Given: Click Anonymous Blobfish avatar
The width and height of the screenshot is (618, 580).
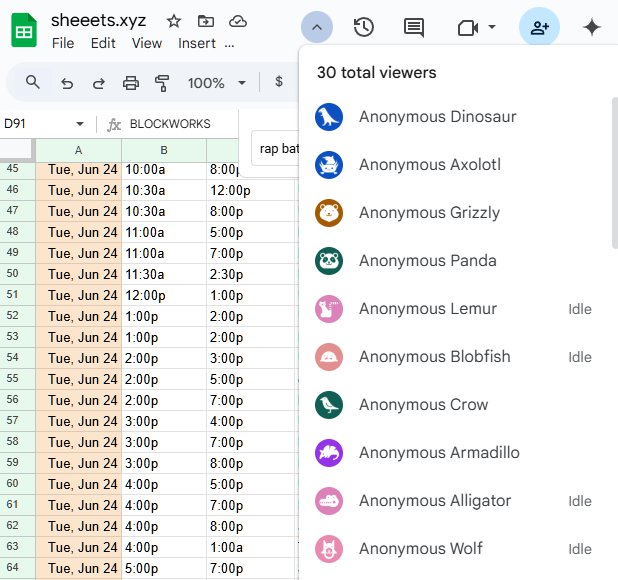Looking at the screenshot, I should pyautogui.click(x=329, y=357).
